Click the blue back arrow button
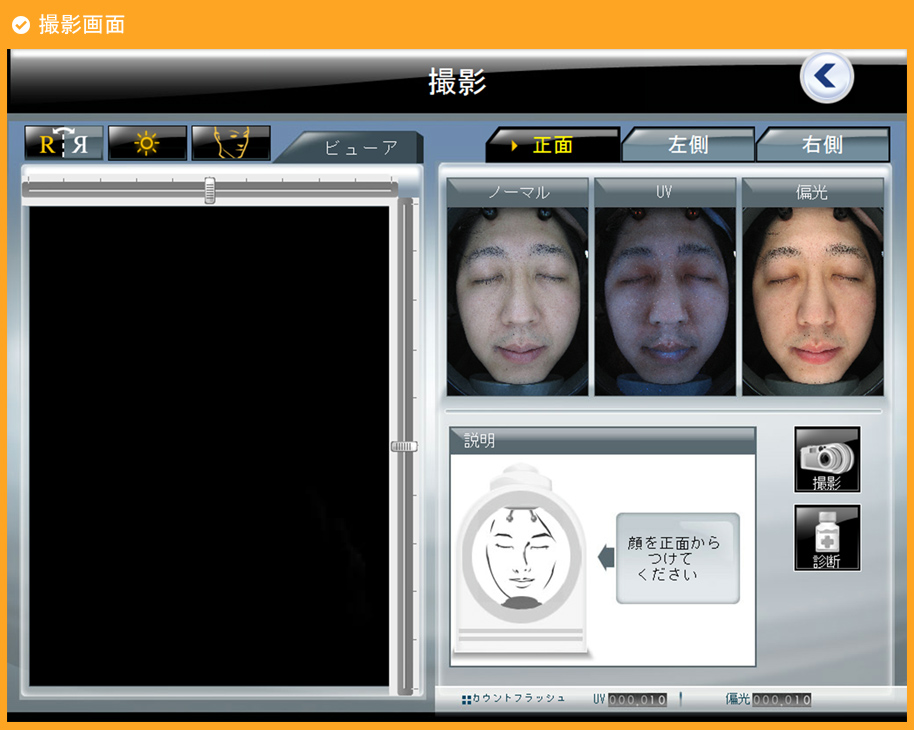This screenshot has width=914, height=730. pyautogui.click(x=827, y=77)
